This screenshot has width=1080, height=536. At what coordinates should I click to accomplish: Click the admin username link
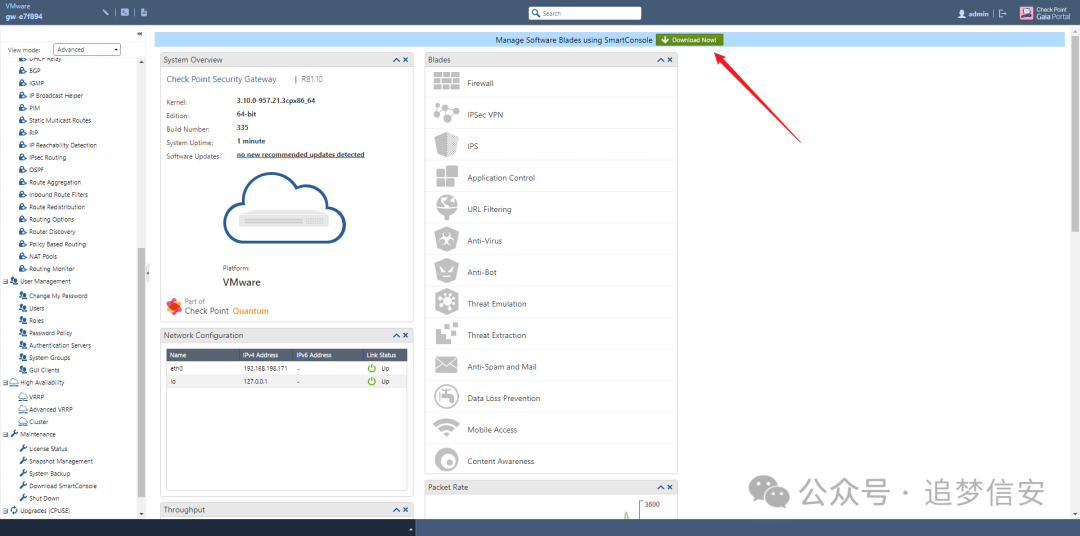pyautogui.click(x=978, y=14)
